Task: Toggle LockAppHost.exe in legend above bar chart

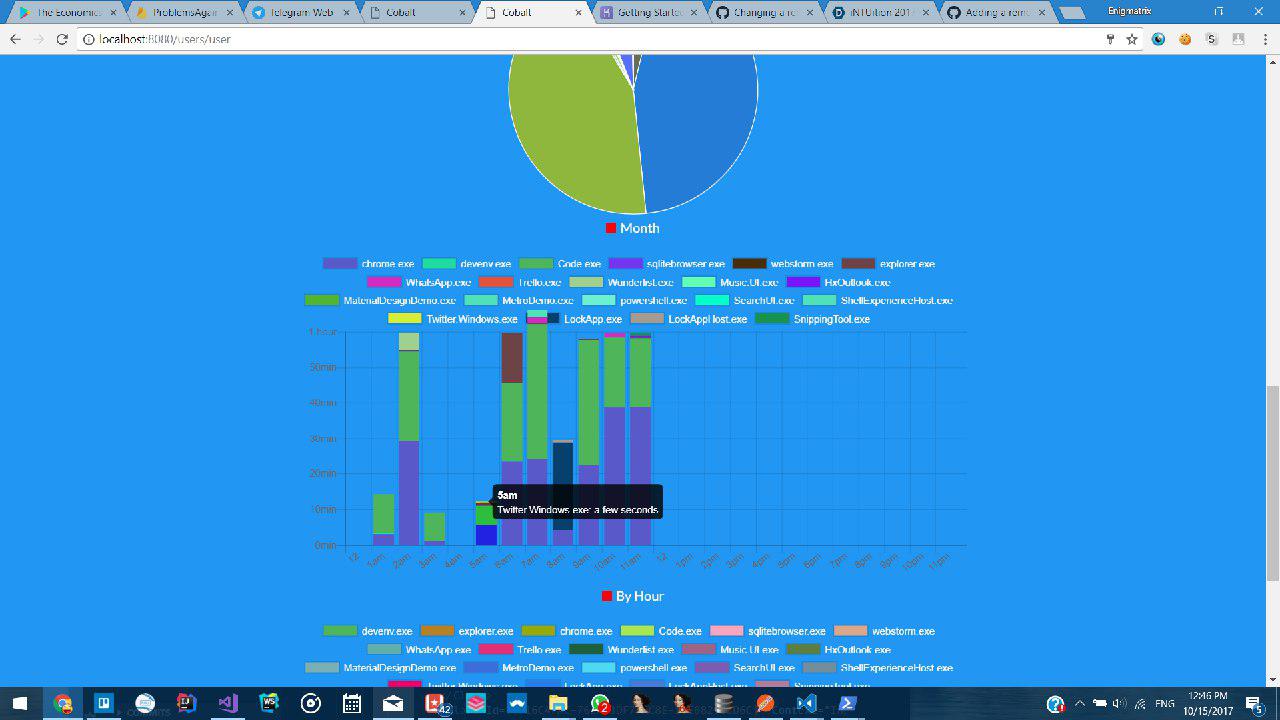Action: (688, 319)
